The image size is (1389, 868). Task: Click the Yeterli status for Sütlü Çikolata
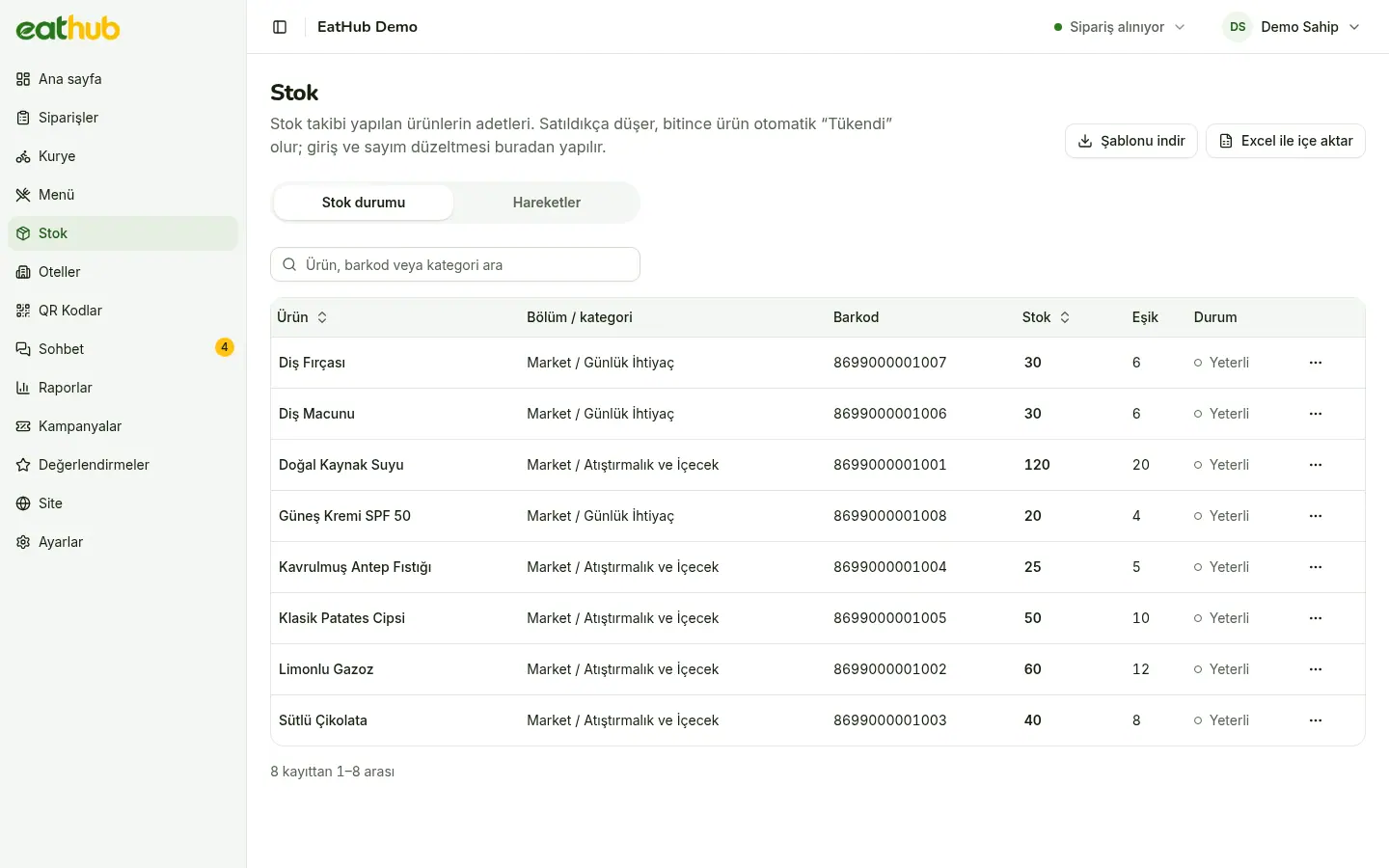click(1221, 720)
